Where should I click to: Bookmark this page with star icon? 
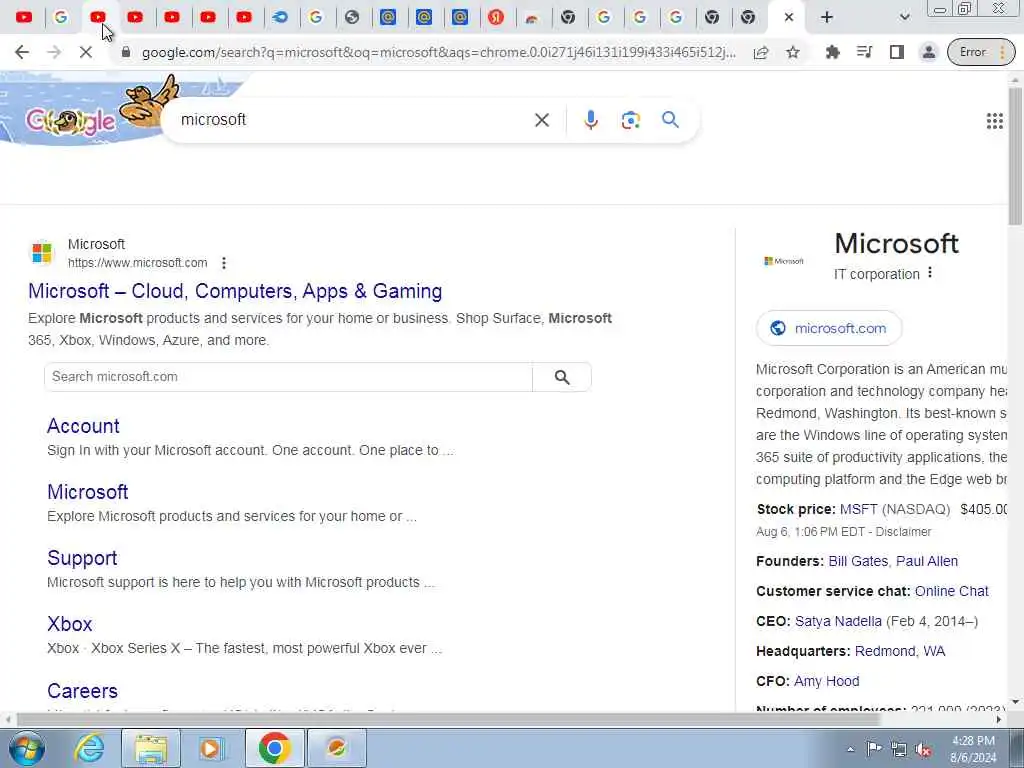[x=793, y=52]
